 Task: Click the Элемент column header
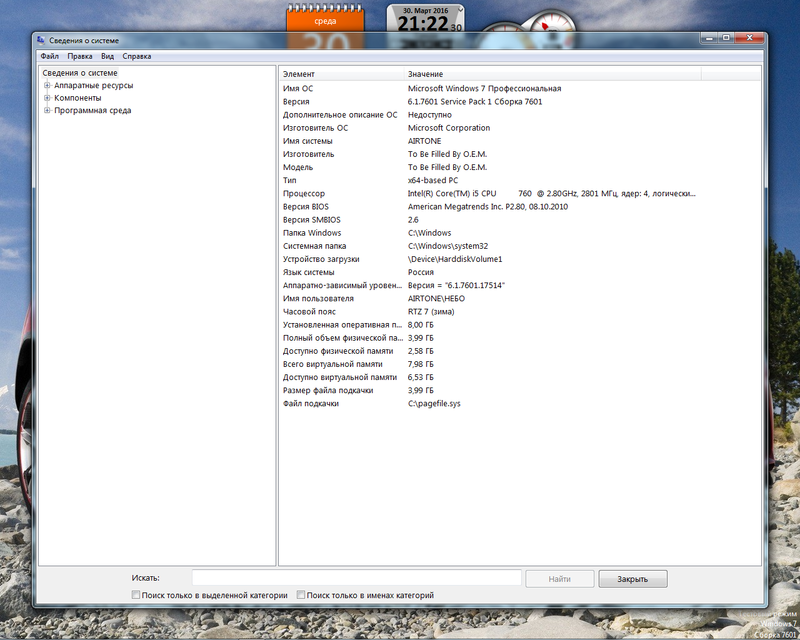click(x=342, y=74)
